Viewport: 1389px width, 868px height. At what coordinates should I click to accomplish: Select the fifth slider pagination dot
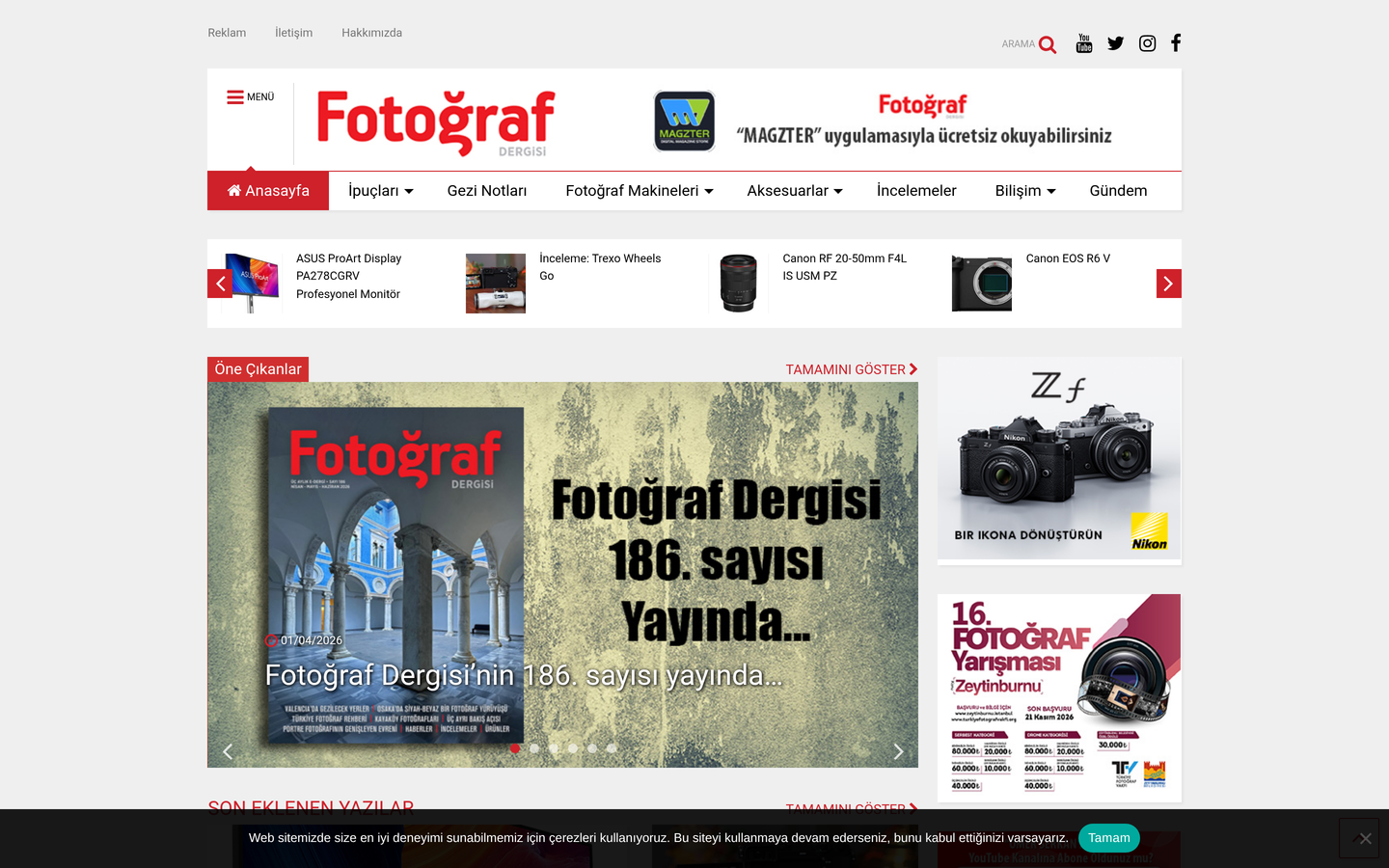tap(592, 748)
